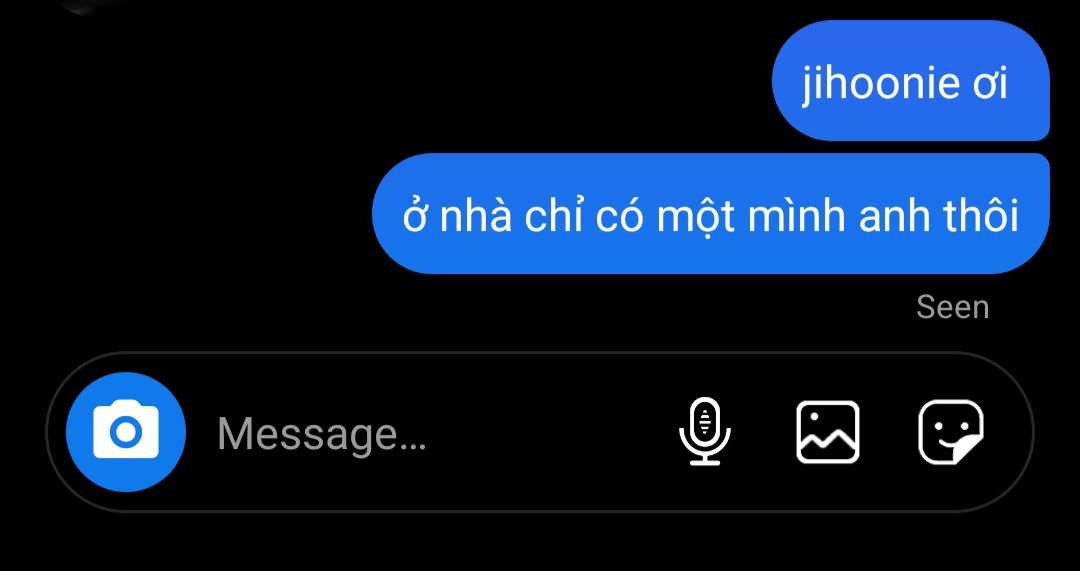Image resolution: width=1080 pixels, height=571 pixels.
Task: Open the photo gallery picker icon
Action: 828,432
